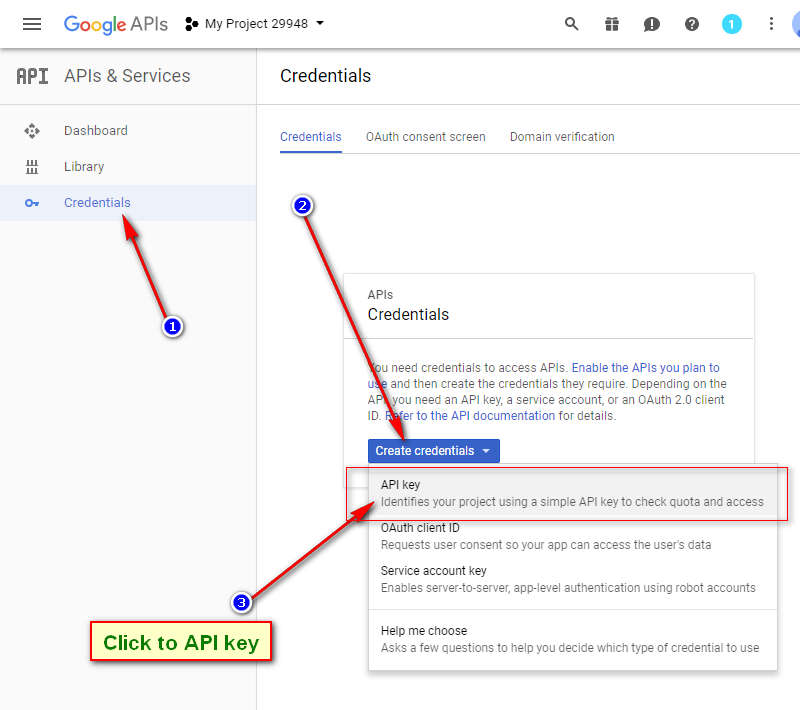Follow the Enable the APIs link
This screenshot has width=800, height=710.
click(645, 368)
